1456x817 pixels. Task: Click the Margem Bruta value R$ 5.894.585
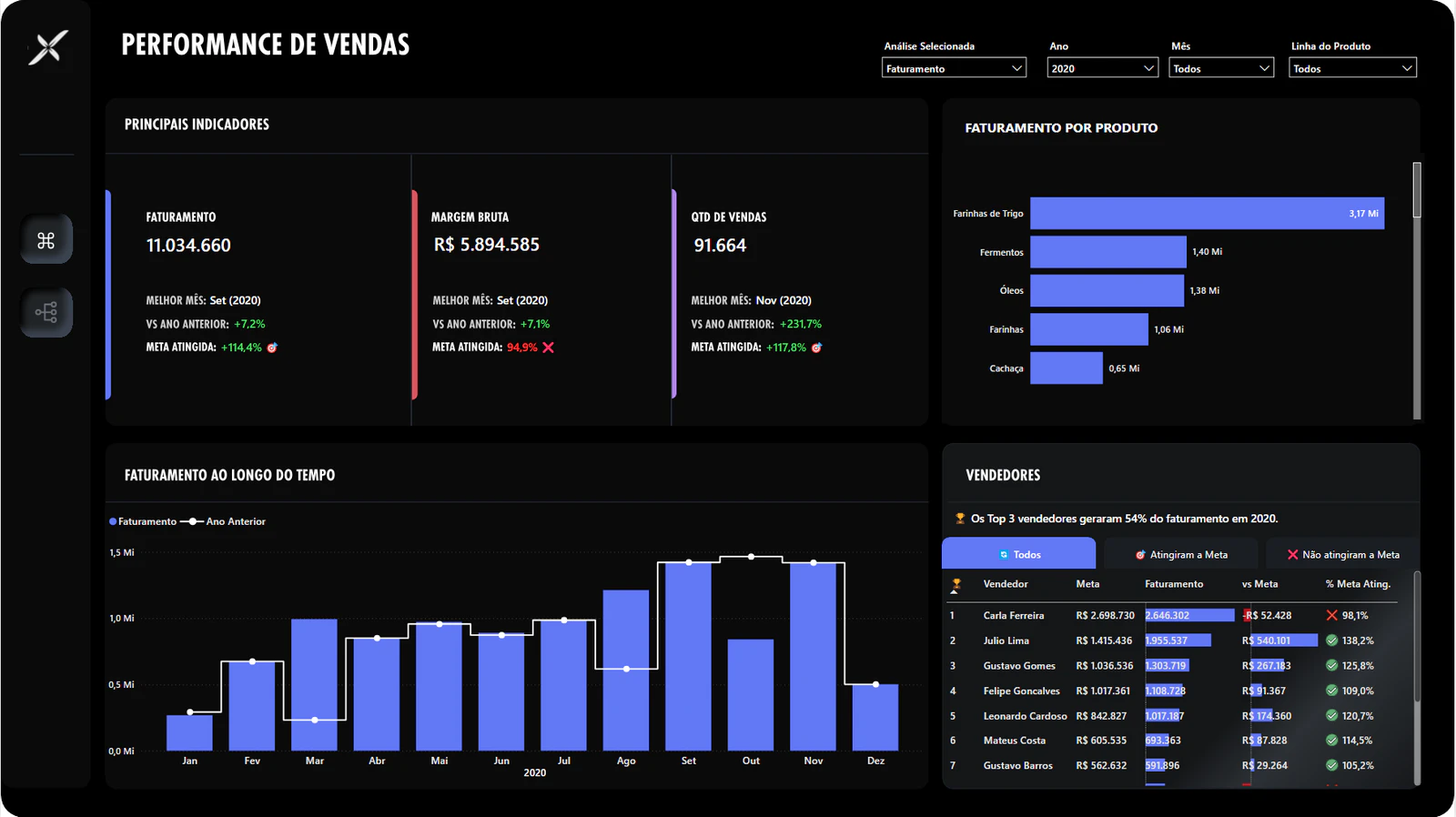click(487, 245)
